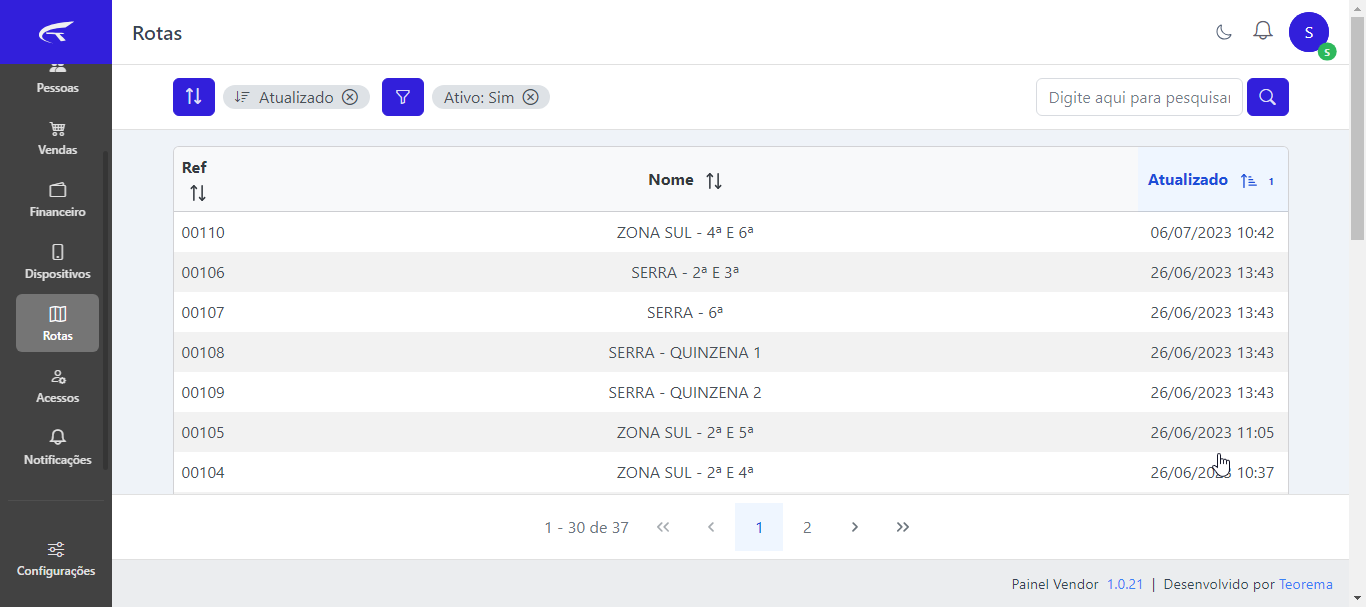The image size is (1366, 607).
Task: Click the 1 - 30 de 37 counter
Action: pyautogui.click(x=586, y=527)
